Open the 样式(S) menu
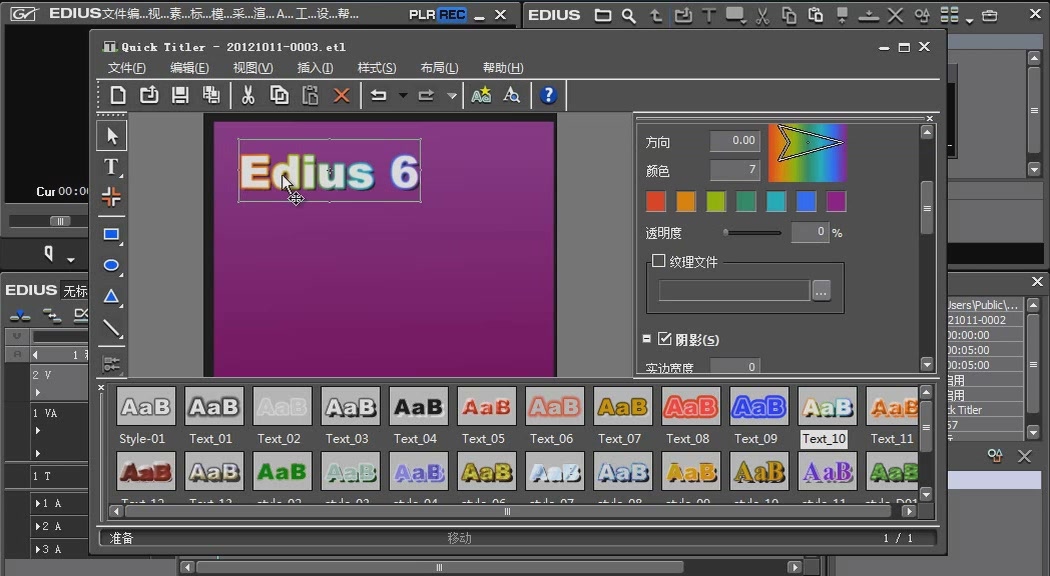 tap(376, 68)
